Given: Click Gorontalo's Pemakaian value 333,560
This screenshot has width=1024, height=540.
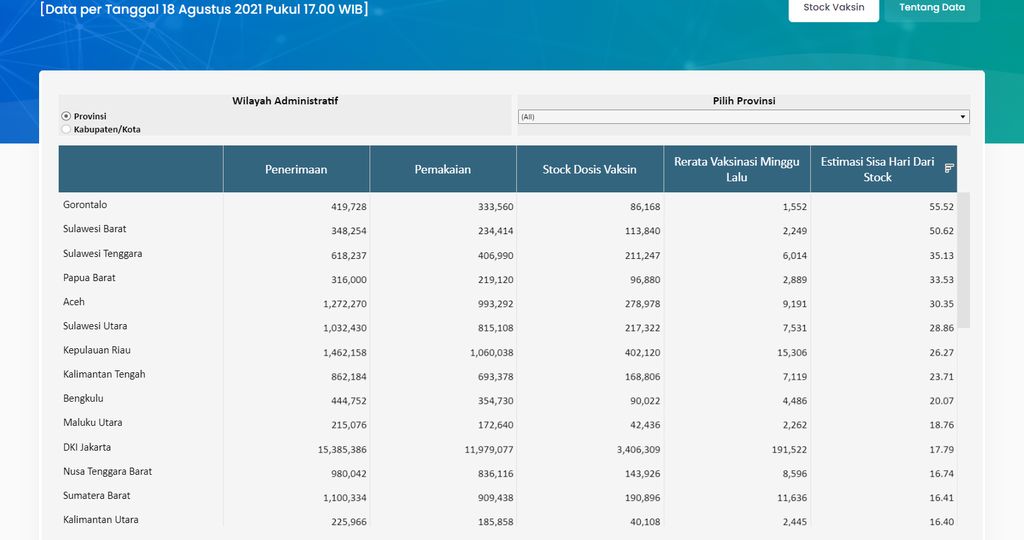Looking at the screenshot, I should click(x=496, y=207).
